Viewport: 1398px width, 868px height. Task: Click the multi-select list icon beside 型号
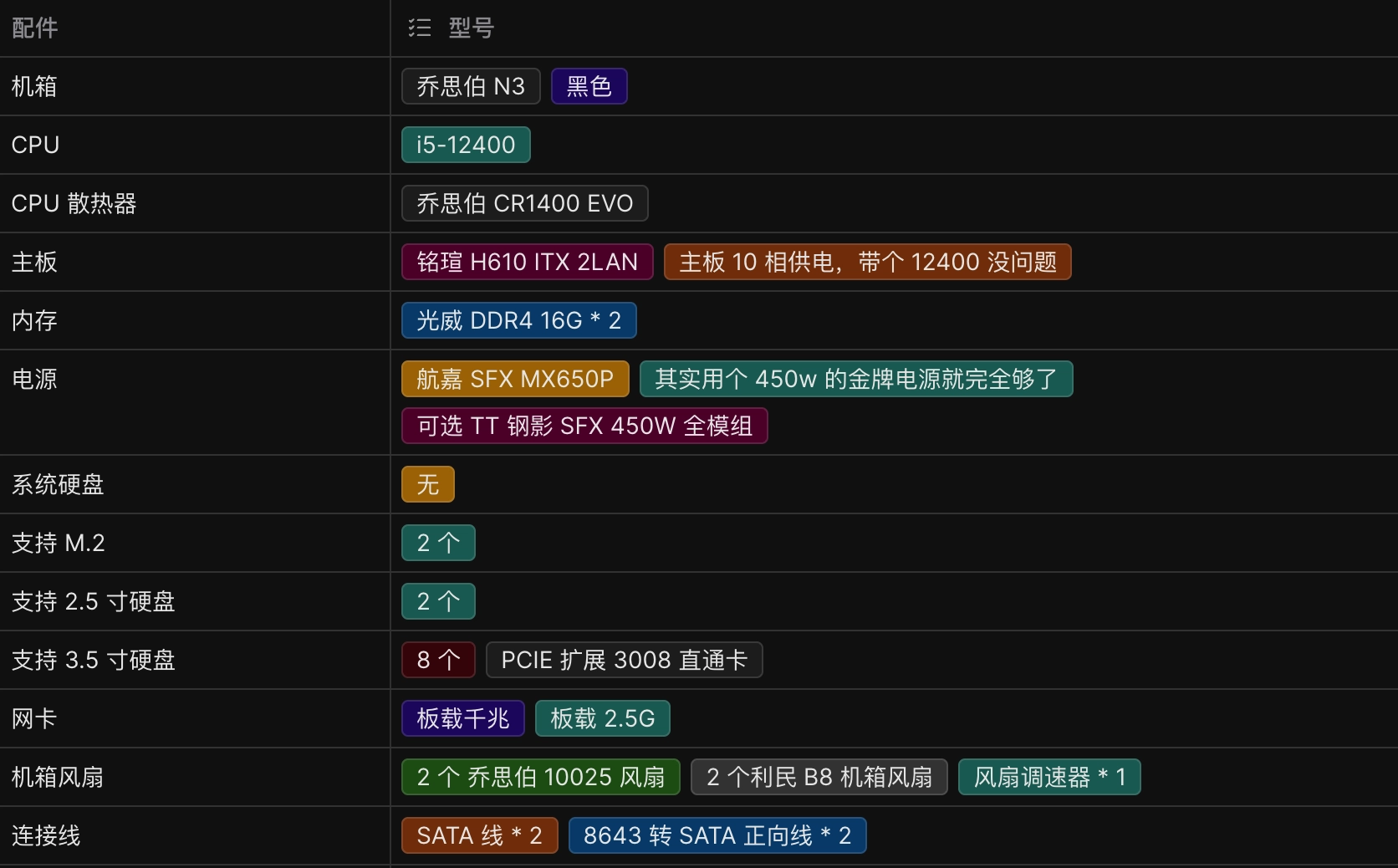pyautogui.click(x=420, y=28)
